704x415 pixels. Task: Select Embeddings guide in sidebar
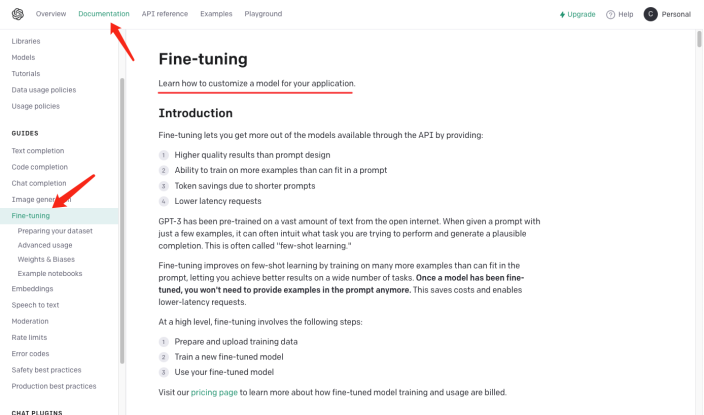coord(32,290)
